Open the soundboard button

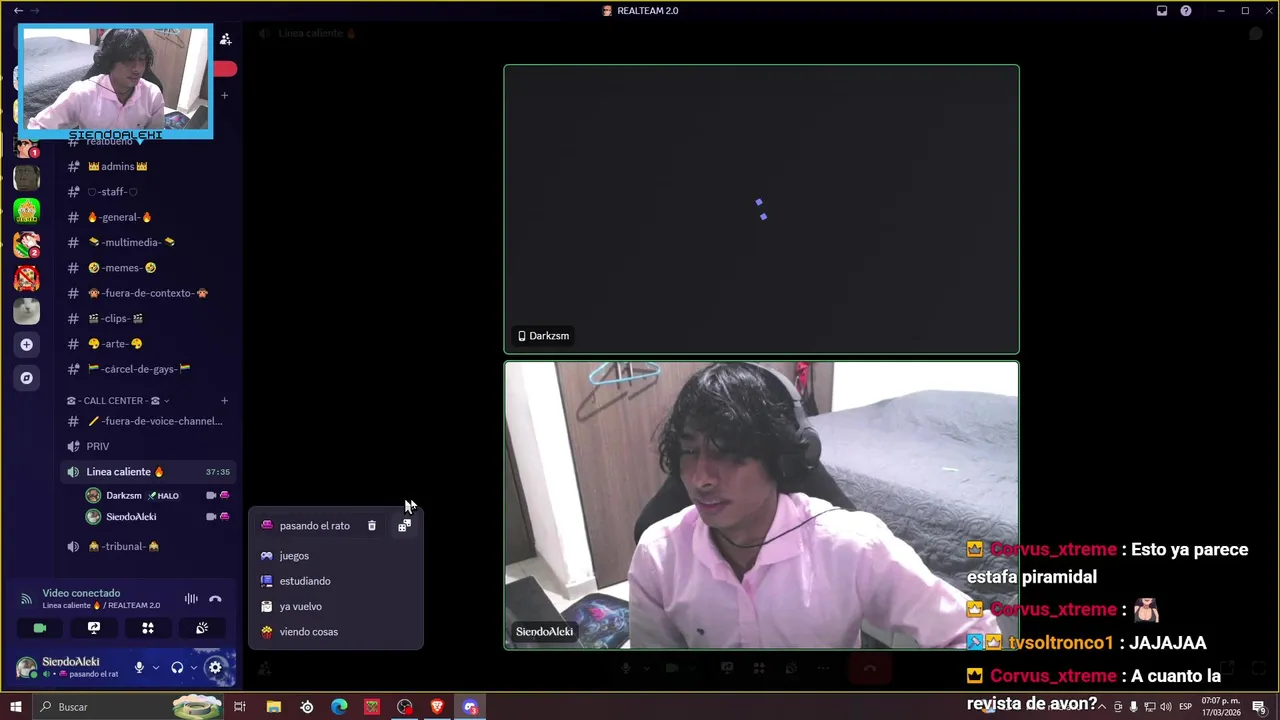tap(202, 628)
